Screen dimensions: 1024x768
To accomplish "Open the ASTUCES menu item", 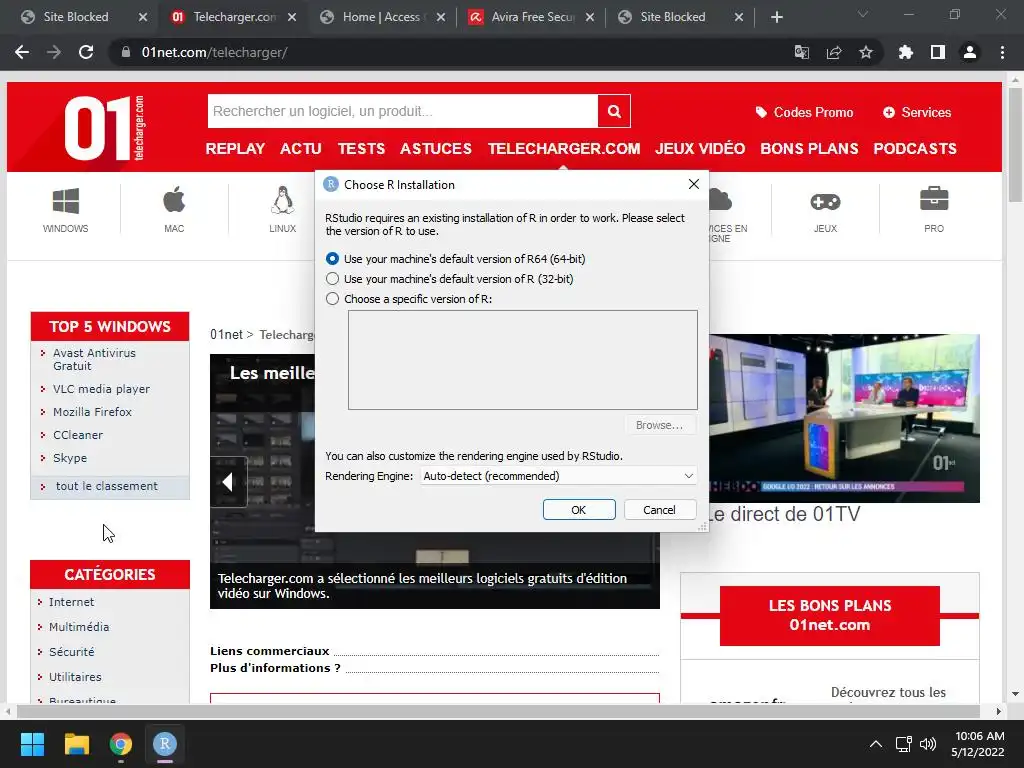I will pos(436,149).
